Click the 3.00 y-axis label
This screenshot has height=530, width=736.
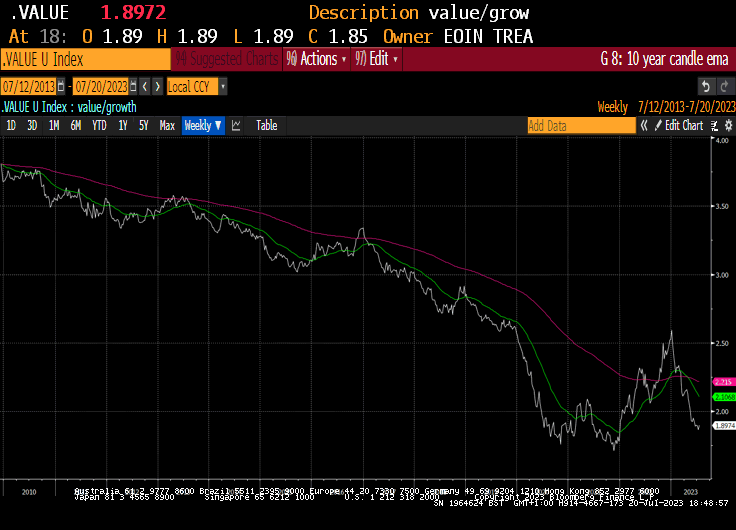[722, 275]
